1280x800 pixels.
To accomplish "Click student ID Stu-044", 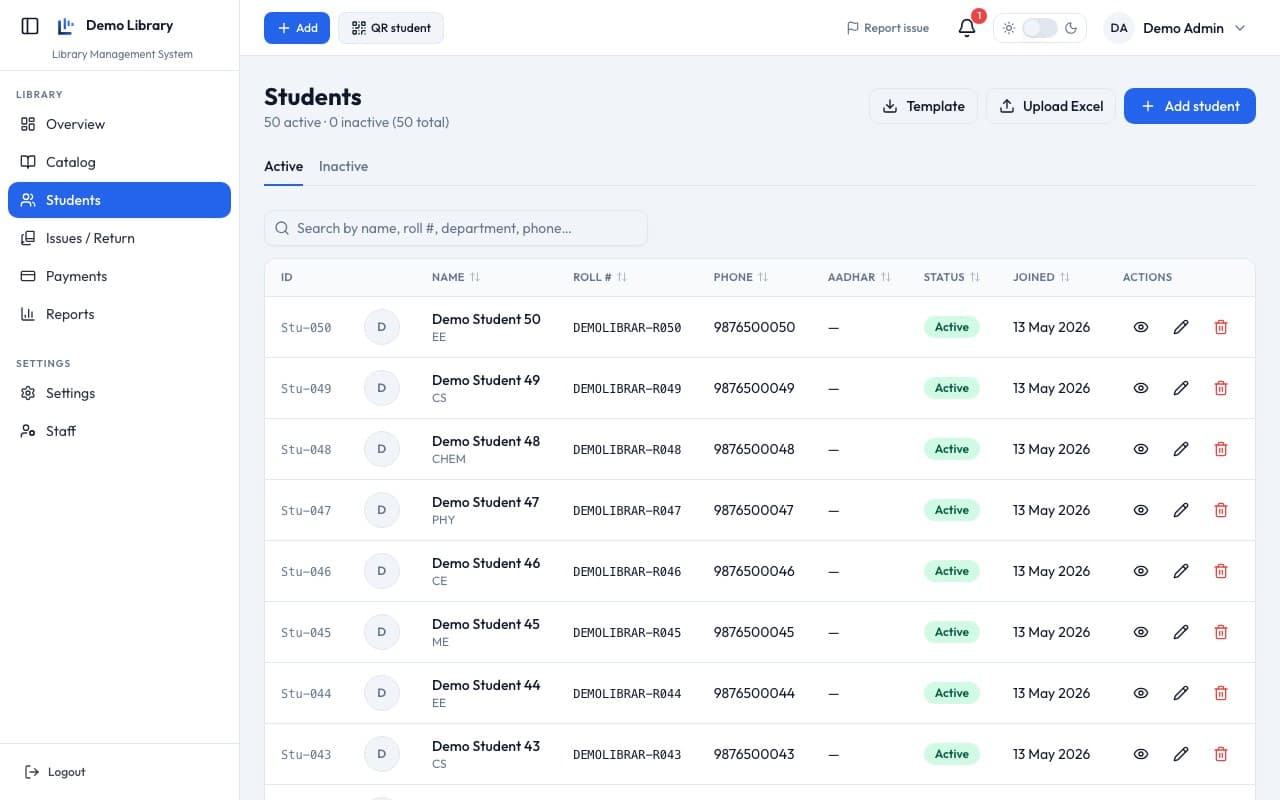I will (306, 693).
